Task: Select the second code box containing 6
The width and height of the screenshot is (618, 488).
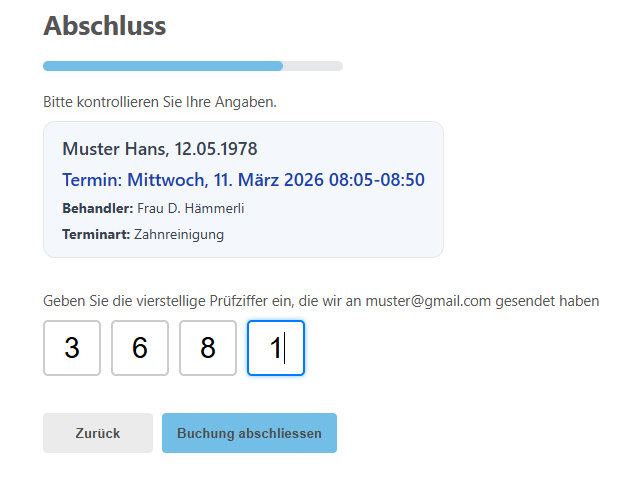Action: click(x=140, y=348)
